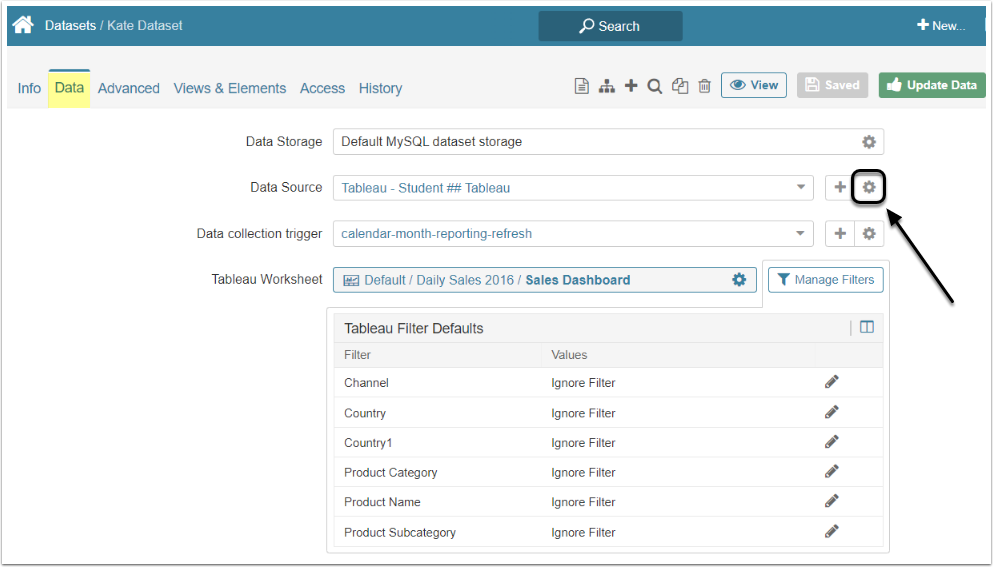This screenshot has height=567, width=993.
Task: Click gear icon in Data Storage field
Action: click(x=869, y=142)
